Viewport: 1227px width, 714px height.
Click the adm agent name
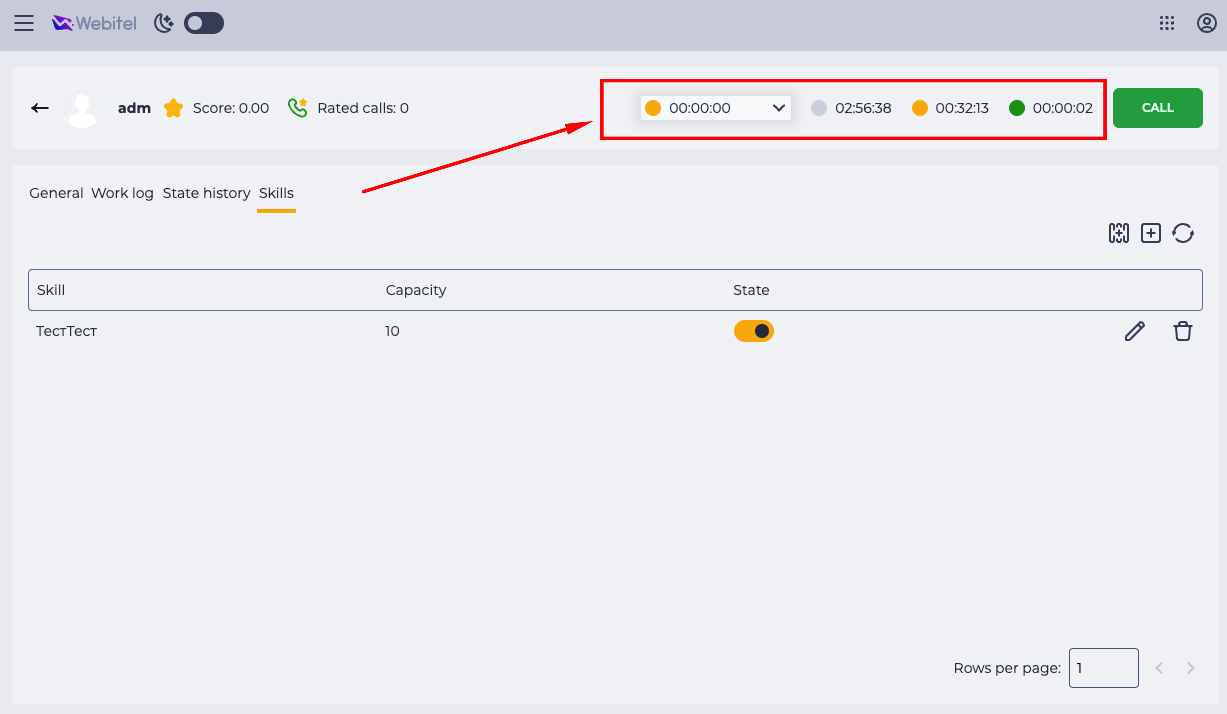tap(134, 108)
